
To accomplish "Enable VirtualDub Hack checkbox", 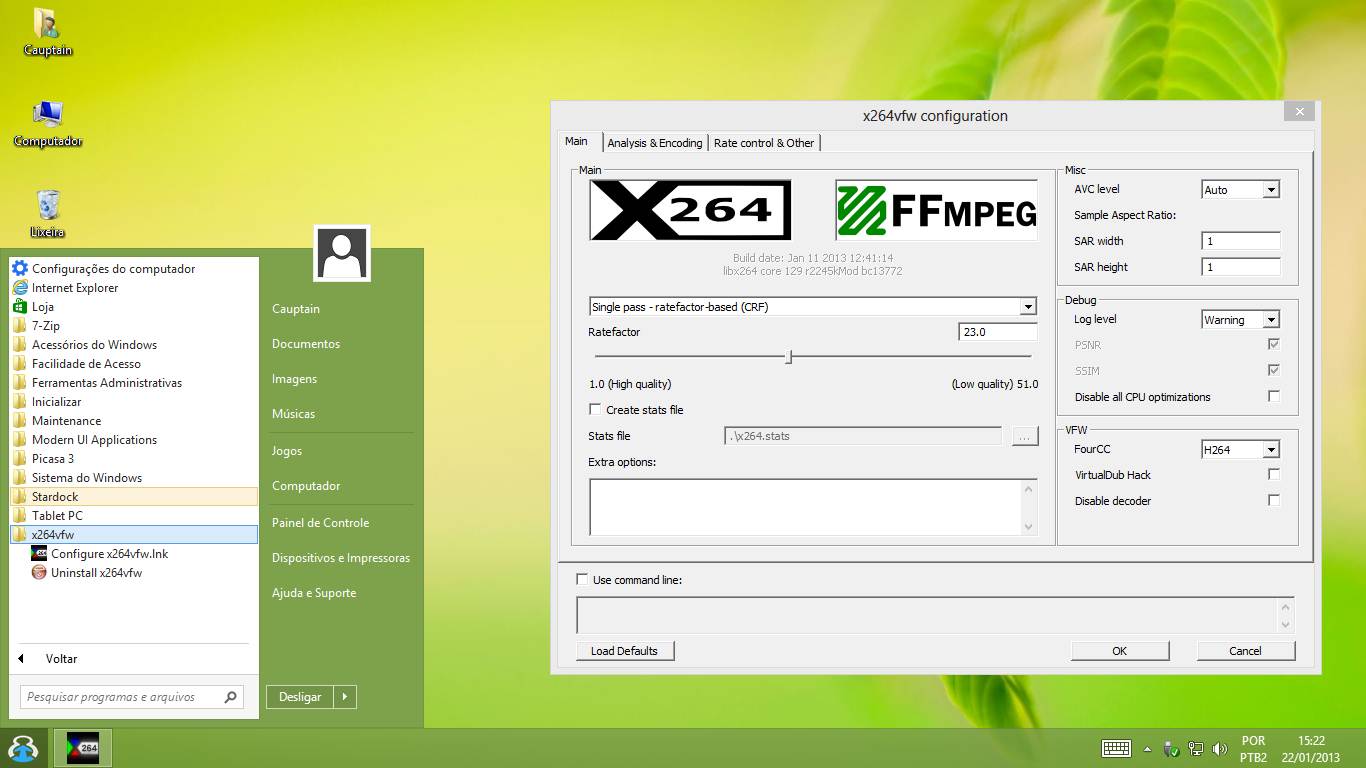I will click(1273, 474).
